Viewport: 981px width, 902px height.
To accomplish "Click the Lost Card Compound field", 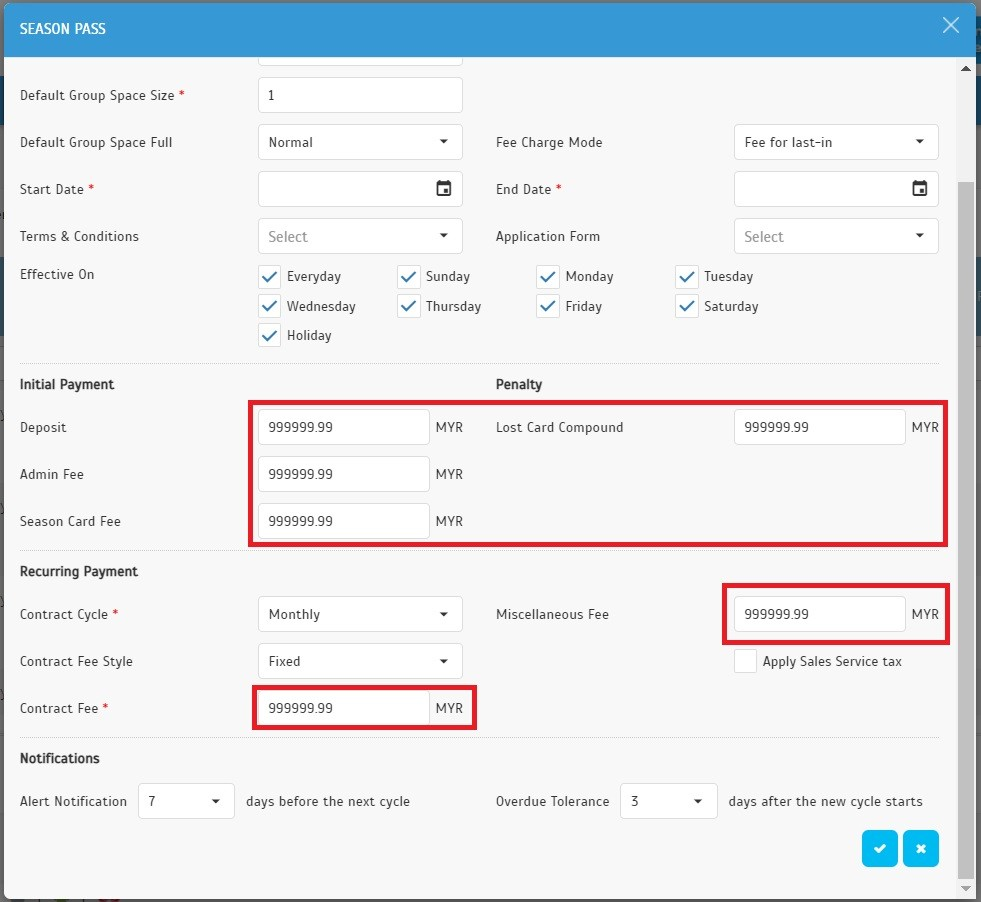I will pyautogui.click(x=819, y=427).
